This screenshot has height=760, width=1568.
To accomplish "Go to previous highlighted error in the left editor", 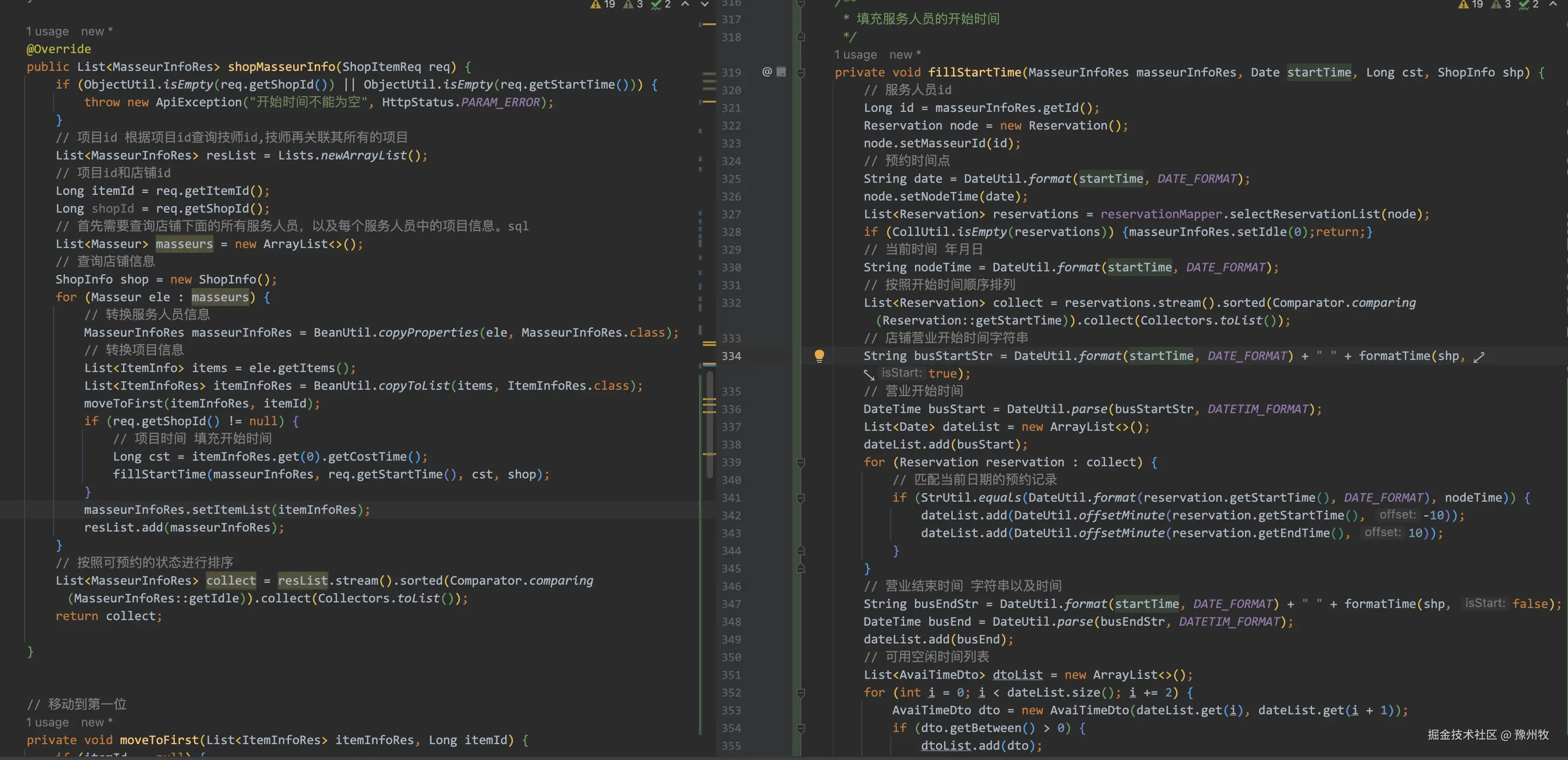I will pyautogui.click(x=685, y=4).
